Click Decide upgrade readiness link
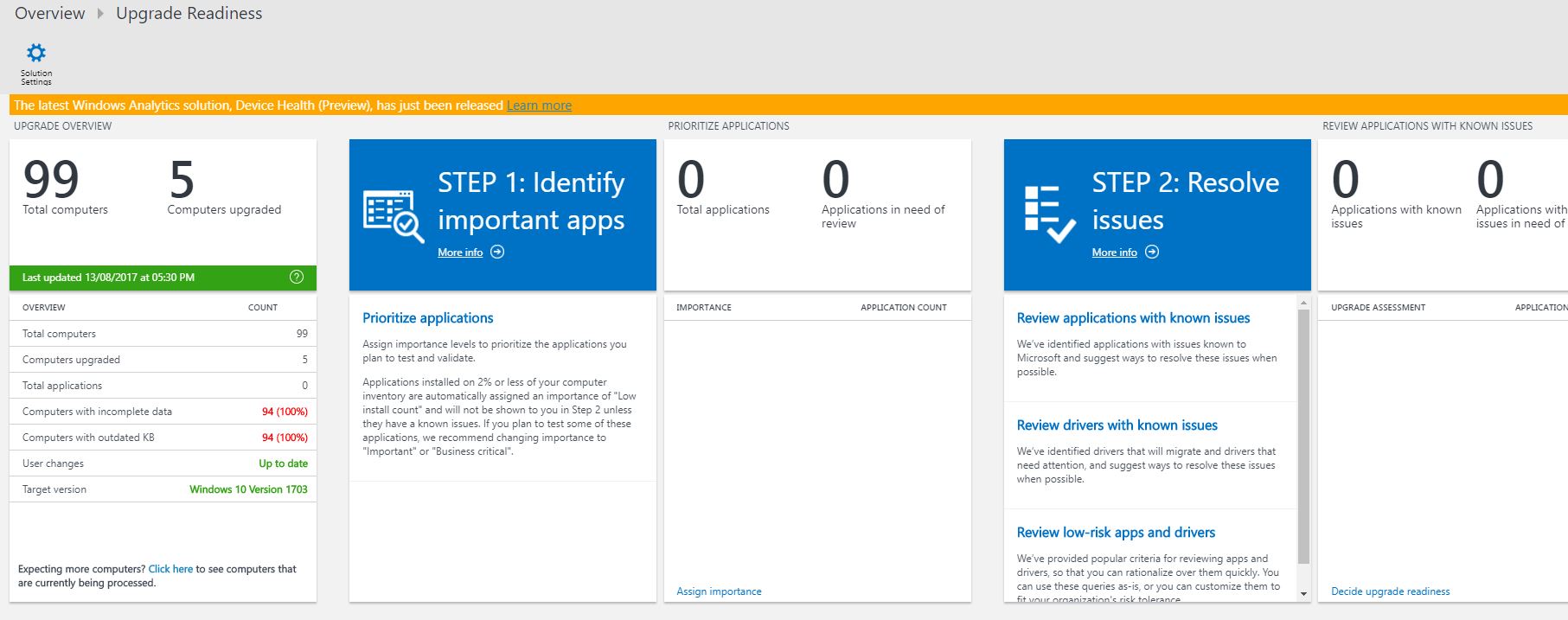The height and width of the screenshot is (620, 1568). 1391,591
